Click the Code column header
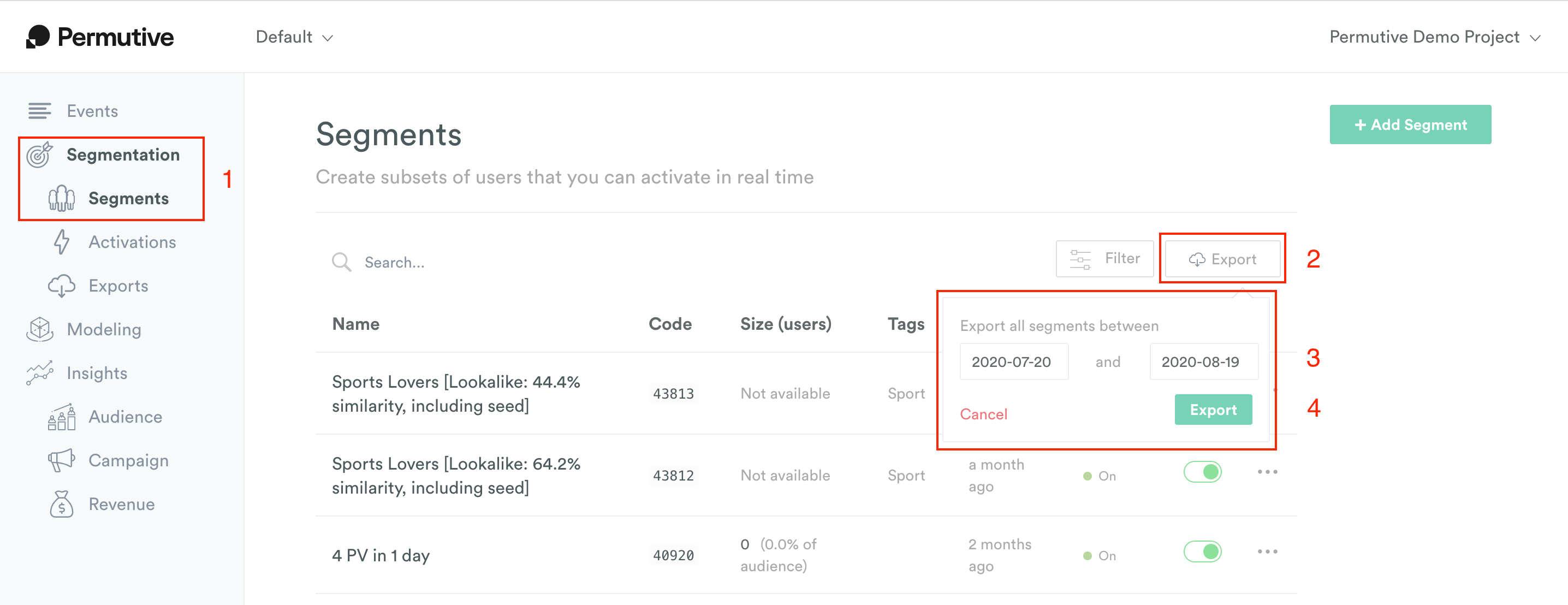Image resolution: width=1568 pixels, height=605 pixels. click(670, 324)
